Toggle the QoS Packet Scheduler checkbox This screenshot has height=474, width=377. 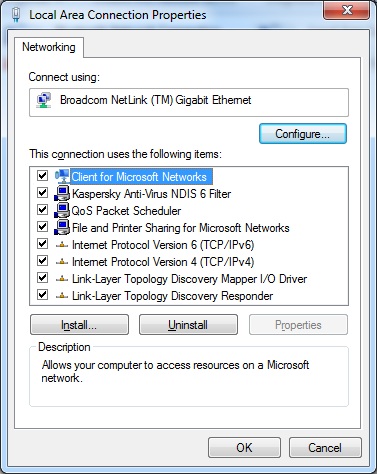click(x=42, y=210)
